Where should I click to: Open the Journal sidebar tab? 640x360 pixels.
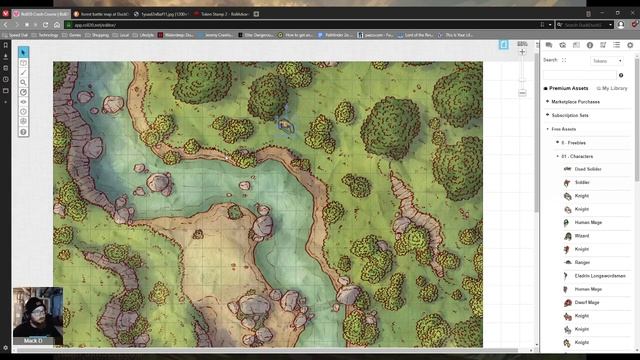(576, 45)
